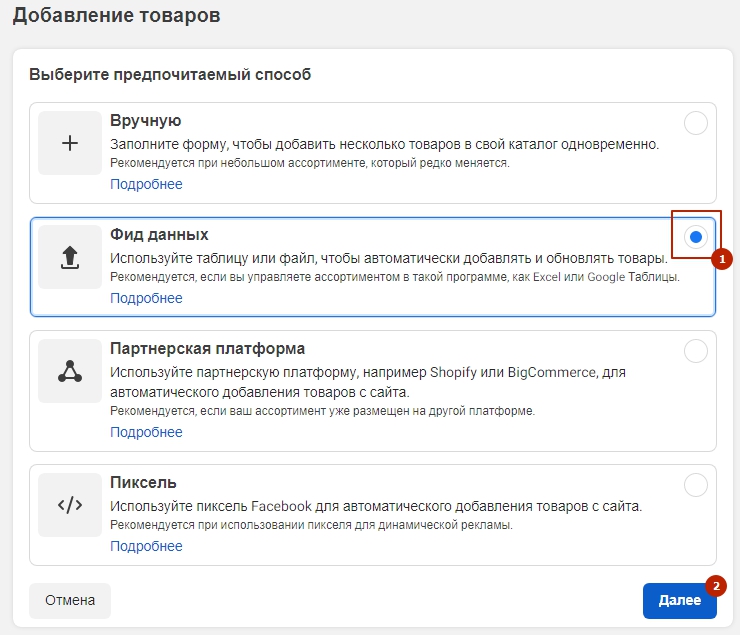Click the plus icon for Вручную
740x635 pixels.
pyautogui.click(x=70, y=143)
